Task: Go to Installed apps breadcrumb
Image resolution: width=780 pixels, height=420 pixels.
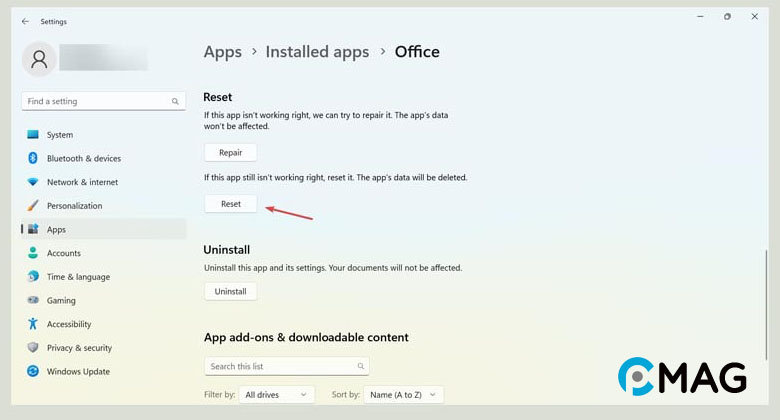Action: point(317,52)
